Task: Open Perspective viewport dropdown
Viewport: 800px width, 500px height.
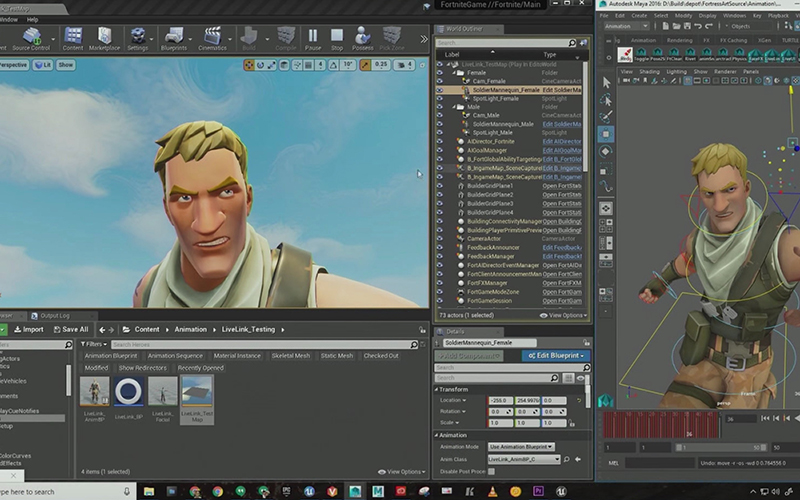Action: [x=14, y=65]
